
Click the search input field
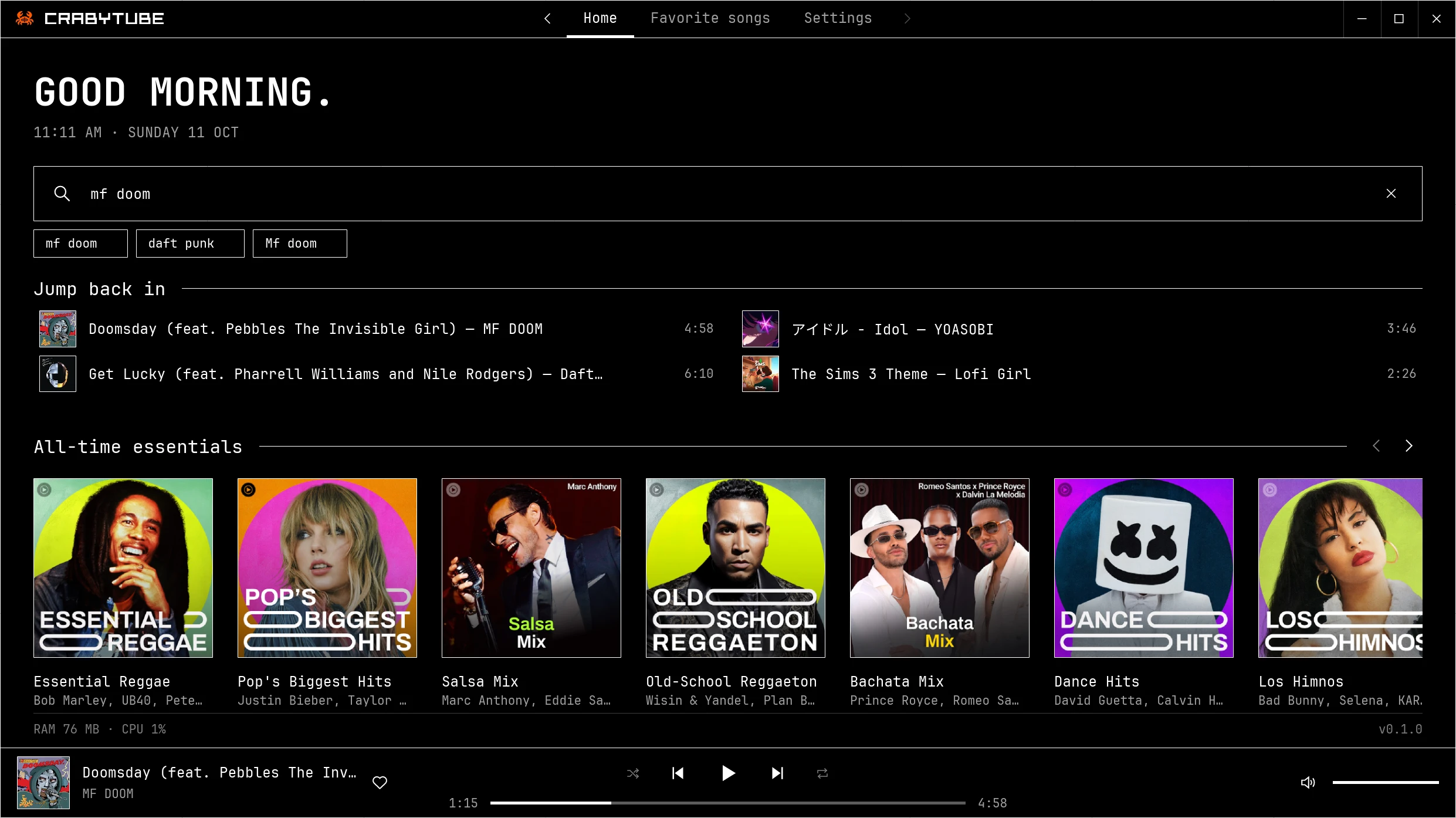point(727,194)
